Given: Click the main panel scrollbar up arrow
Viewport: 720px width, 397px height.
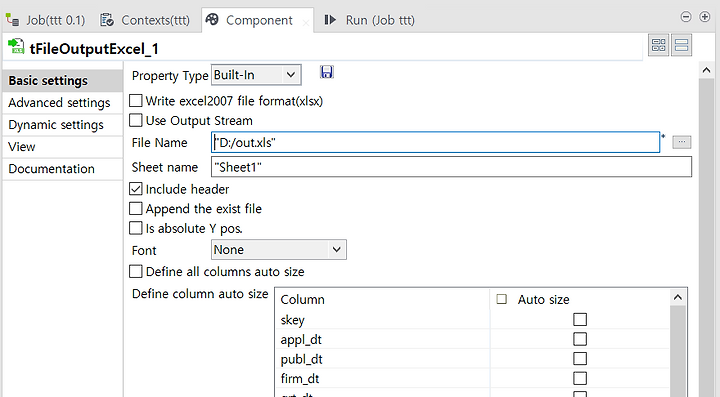Looking at the screenshot, I should click(x=706, y=70).
